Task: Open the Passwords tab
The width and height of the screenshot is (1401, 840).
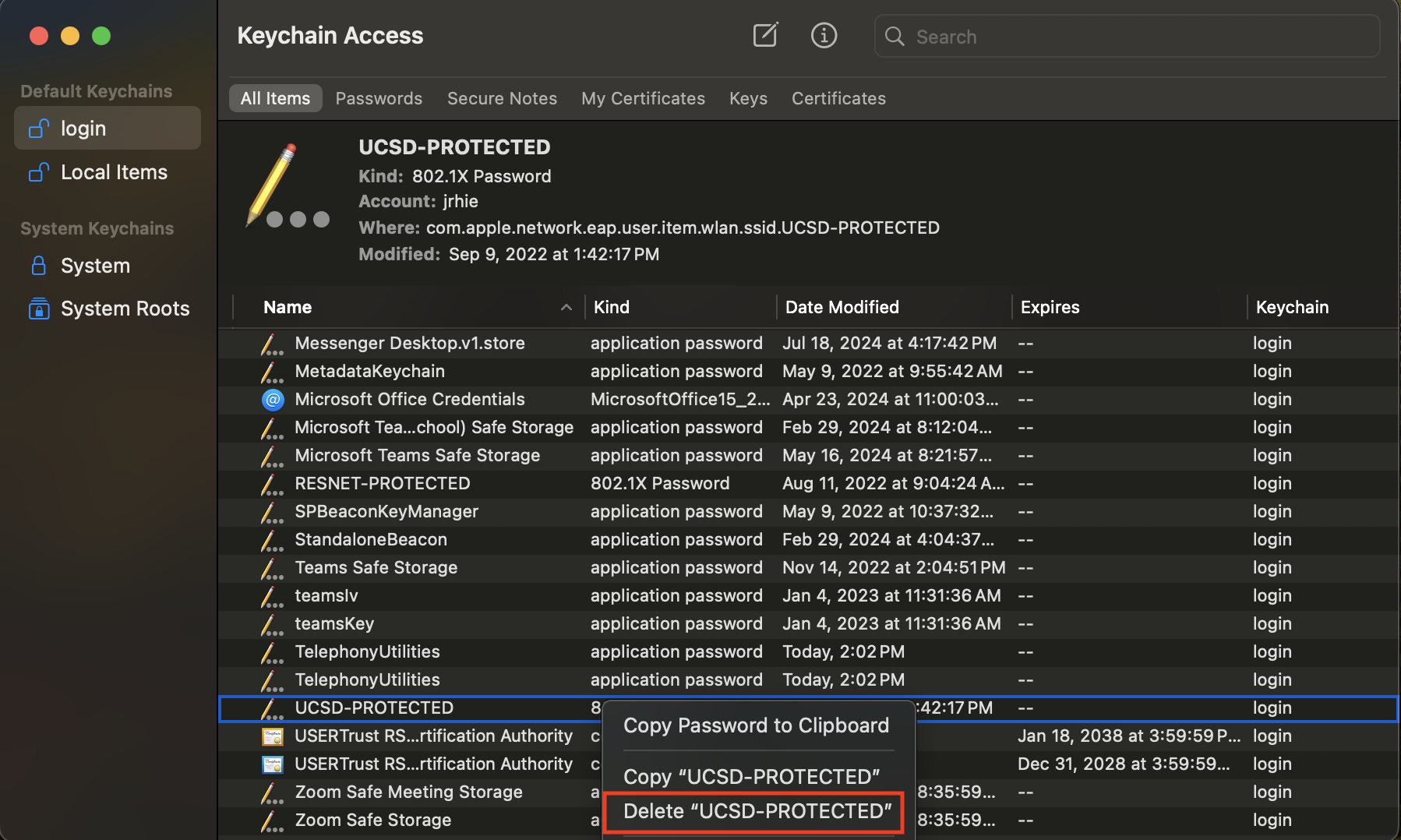Action: 379,98
